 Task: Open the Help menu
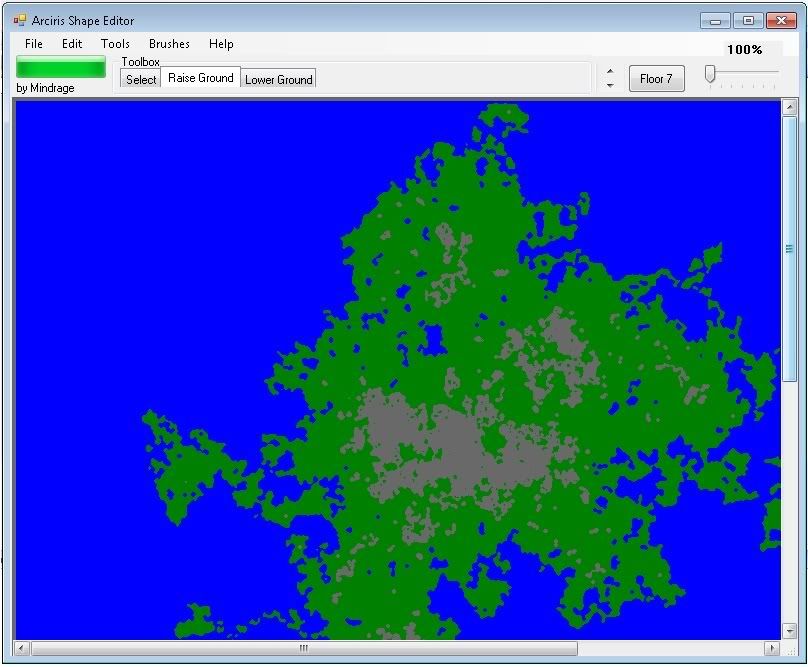[221, 44]
